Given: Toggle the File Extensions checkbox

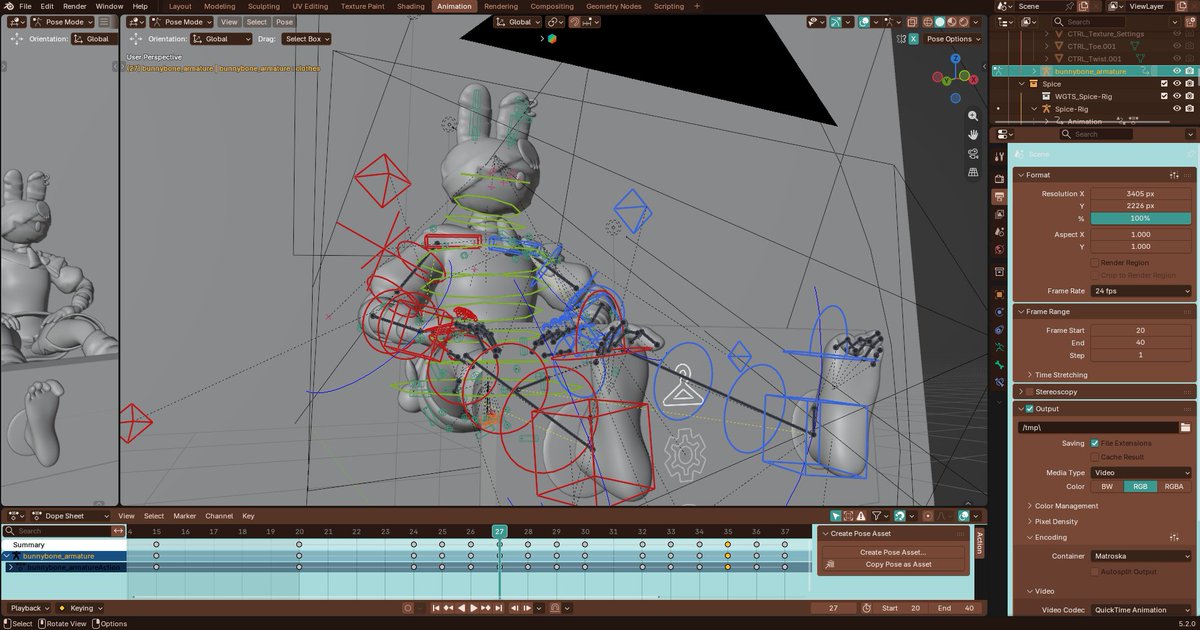Looking at the screenshot, I should (1094, 443).
